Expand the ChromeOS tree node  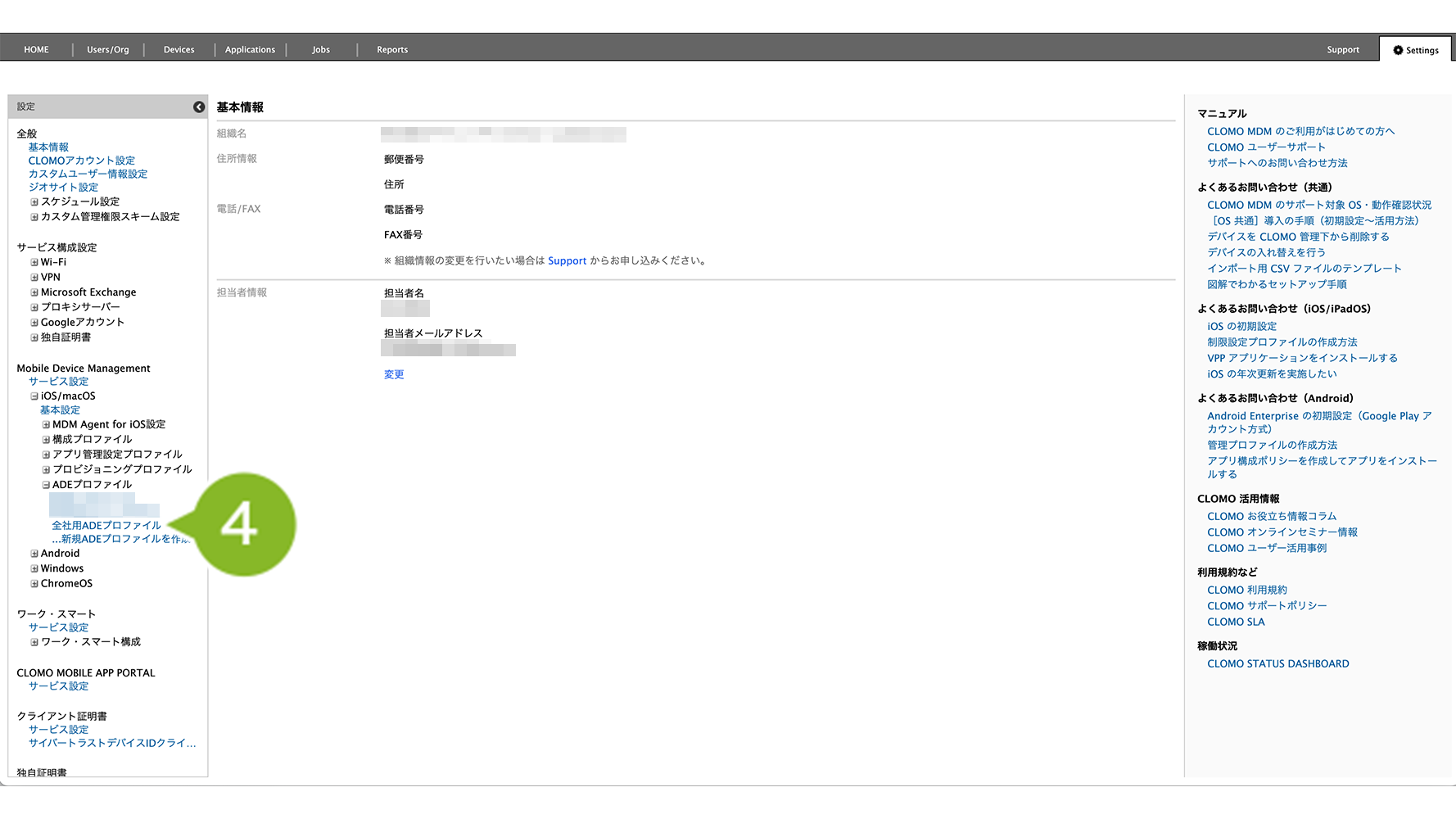coord(34,584)
